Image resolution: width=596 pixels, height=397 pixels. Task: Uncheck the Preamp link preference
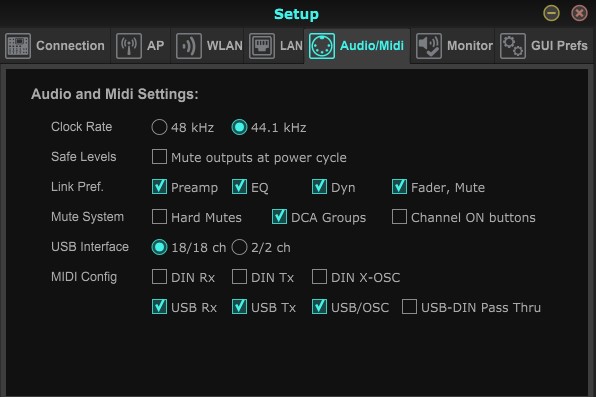point(159,187)
